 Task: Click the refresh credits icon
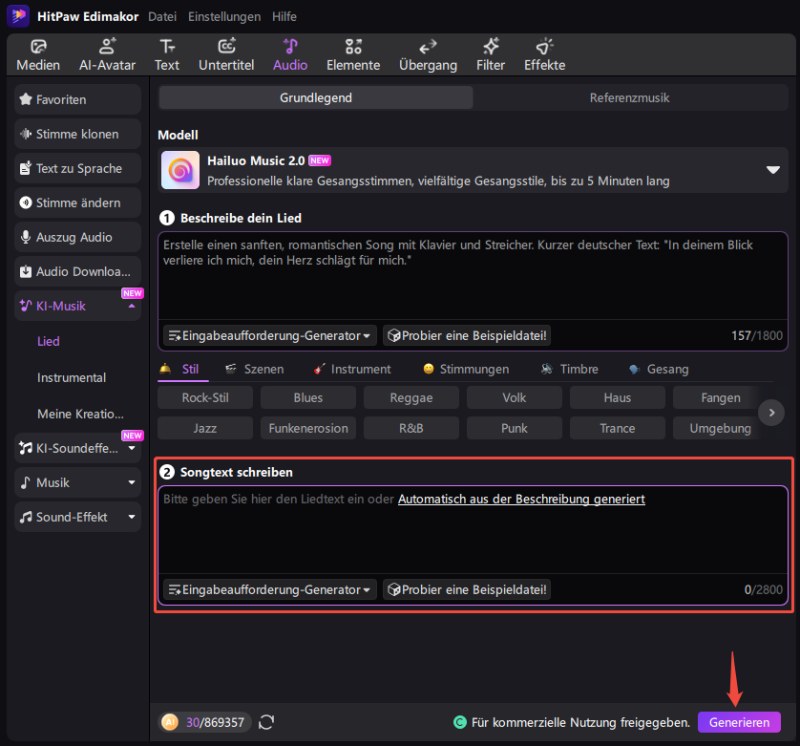coord(266,722)
